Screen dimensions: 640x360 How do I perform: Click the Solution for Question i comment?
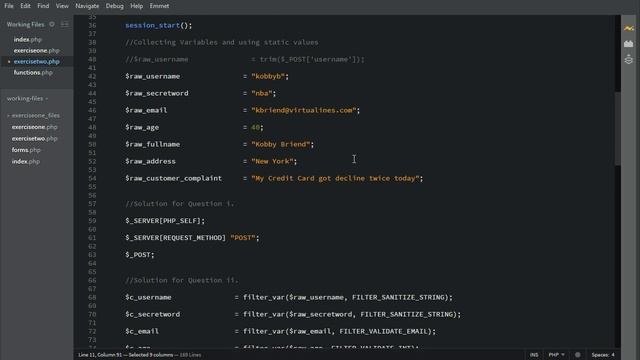(180, 204)
